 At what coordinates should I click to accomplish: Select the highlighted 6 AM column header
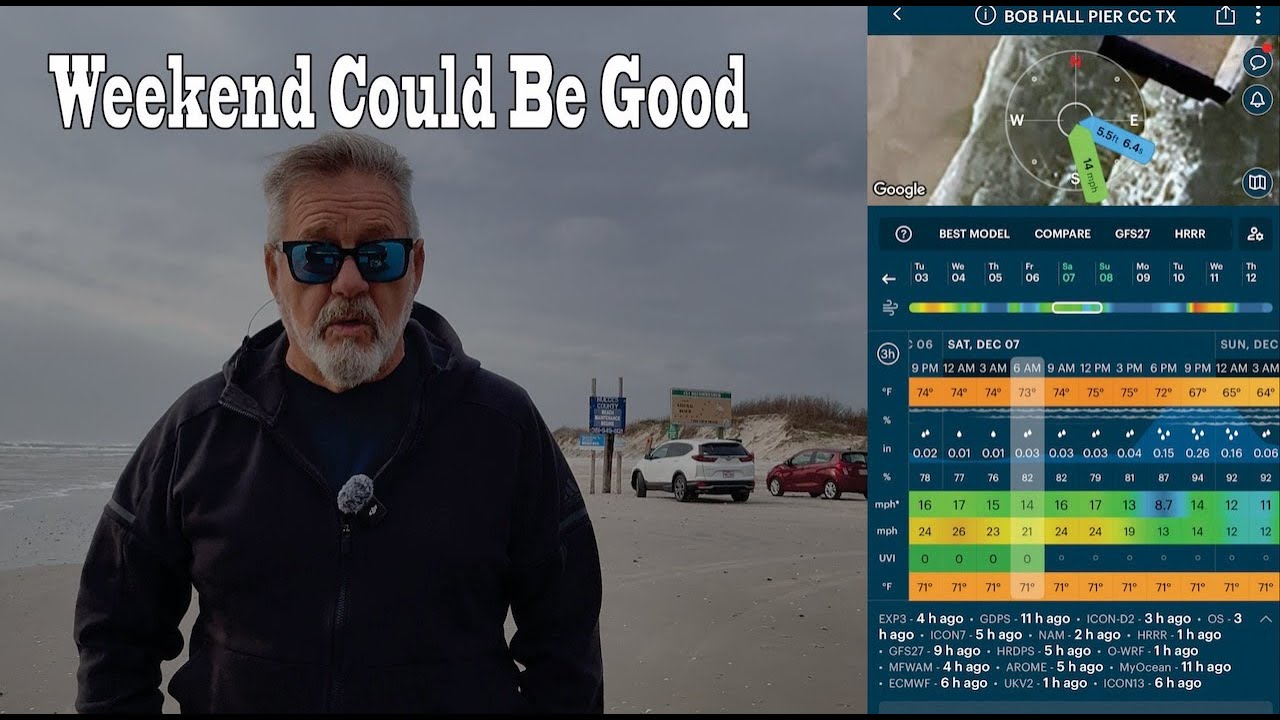[x=1027, y=368]
